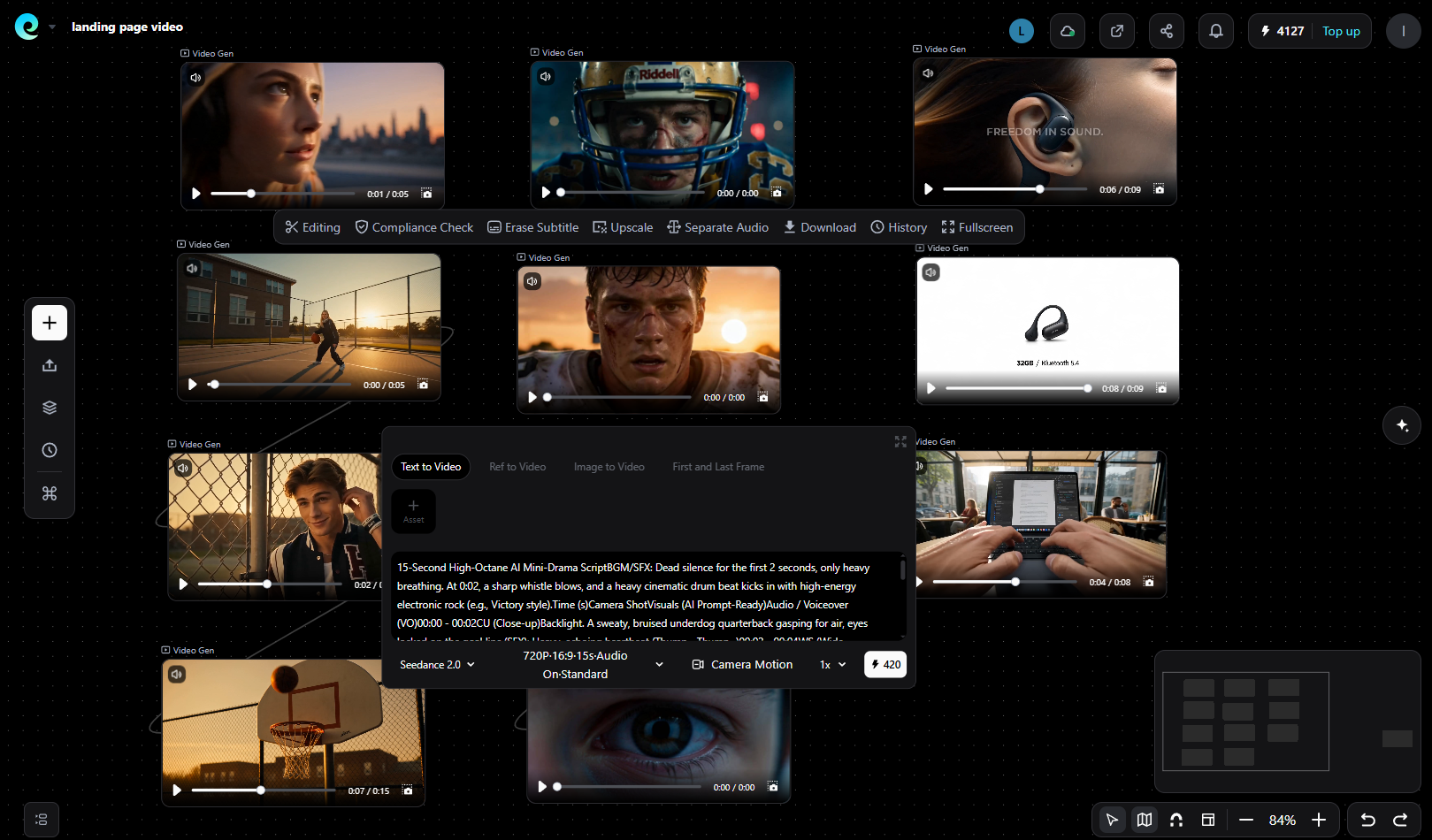This screenshot has height=840, width=1432.
Task: Toggle sound on the sunset quarterback video
Action: coord(532,281)
